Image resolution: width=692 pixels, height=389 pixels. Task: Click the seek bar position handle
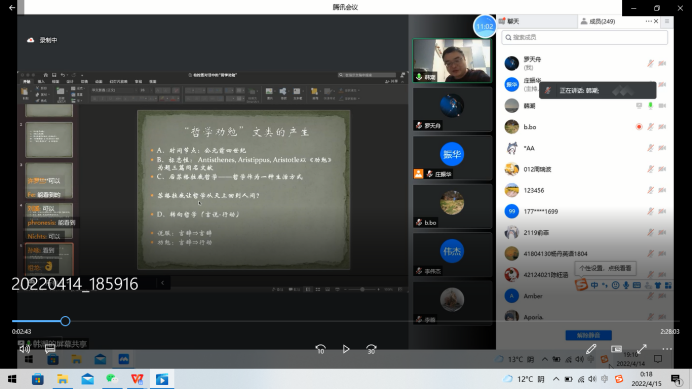coord(65,321)
